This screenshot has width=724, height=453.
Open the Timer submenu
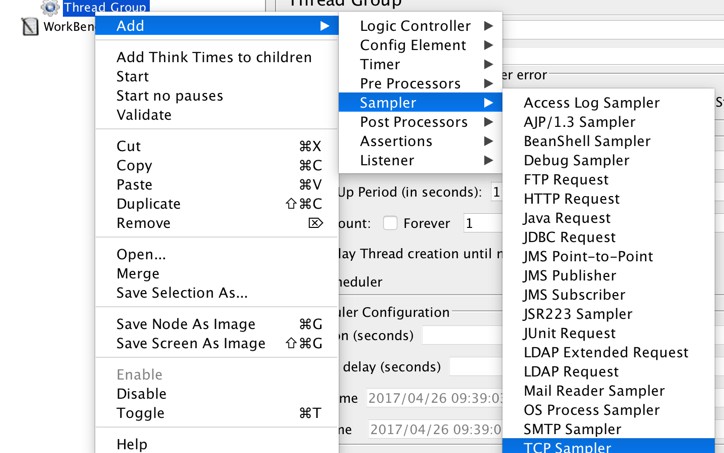(x=380, y=64)
